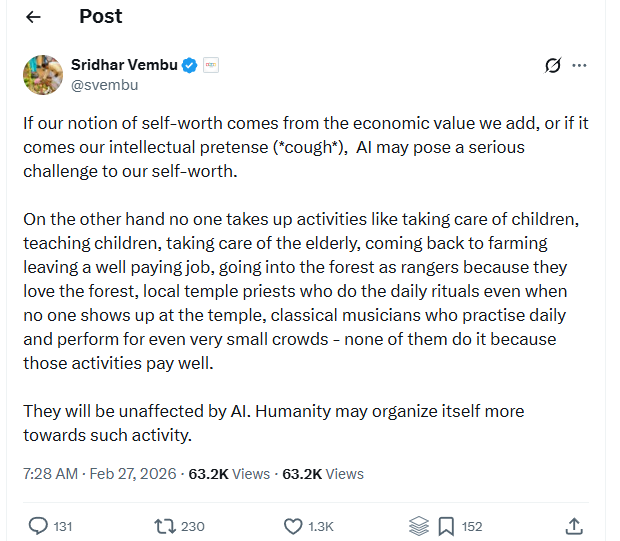Open Sridhar Vembu's profile picture
620x541 pixels.
point(43,75)
